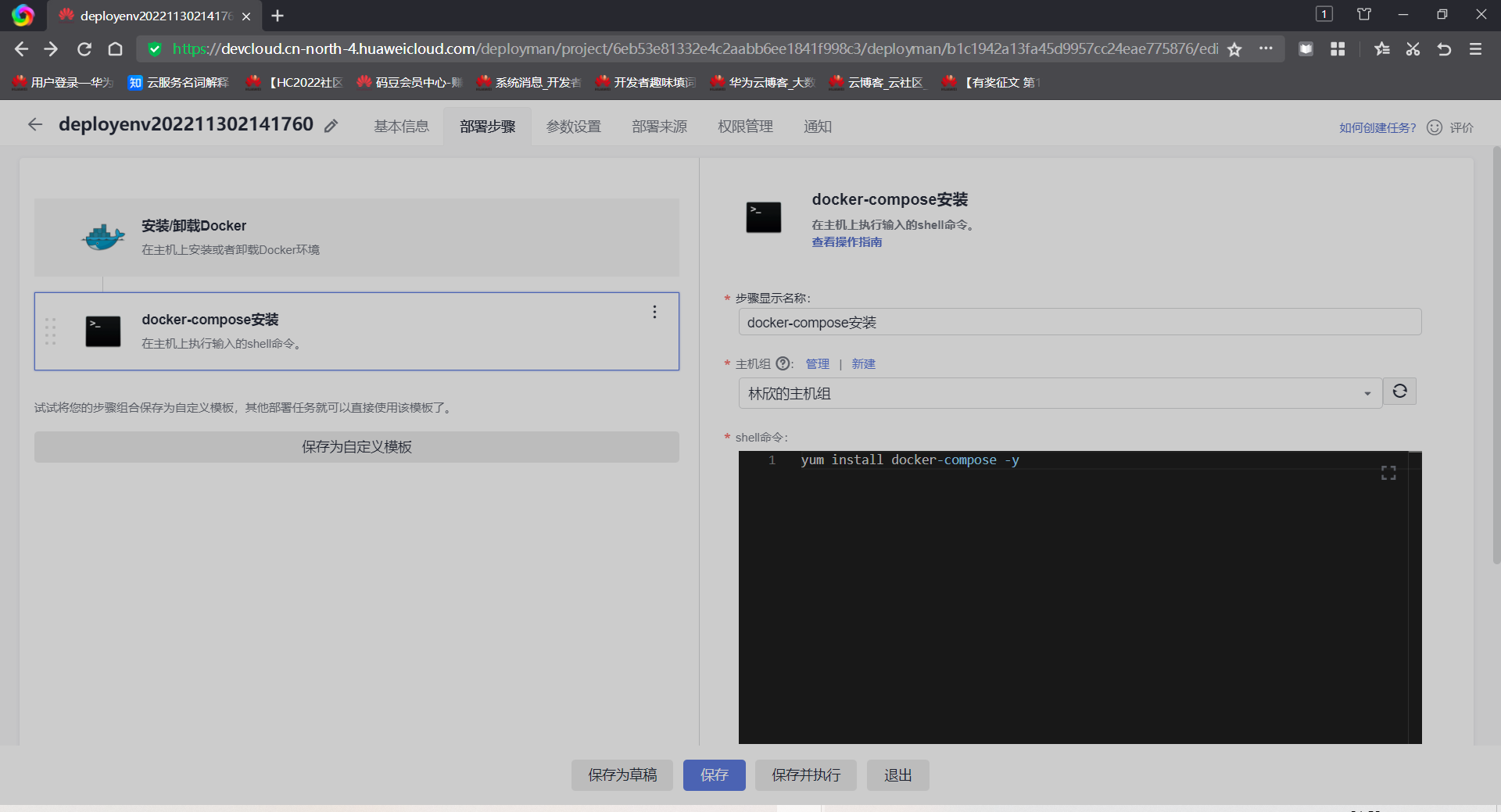Open the docker-compose step three-dot menu
This screenshot has width=1501, height=812.
pyautogui.click(x=655, y=312)
